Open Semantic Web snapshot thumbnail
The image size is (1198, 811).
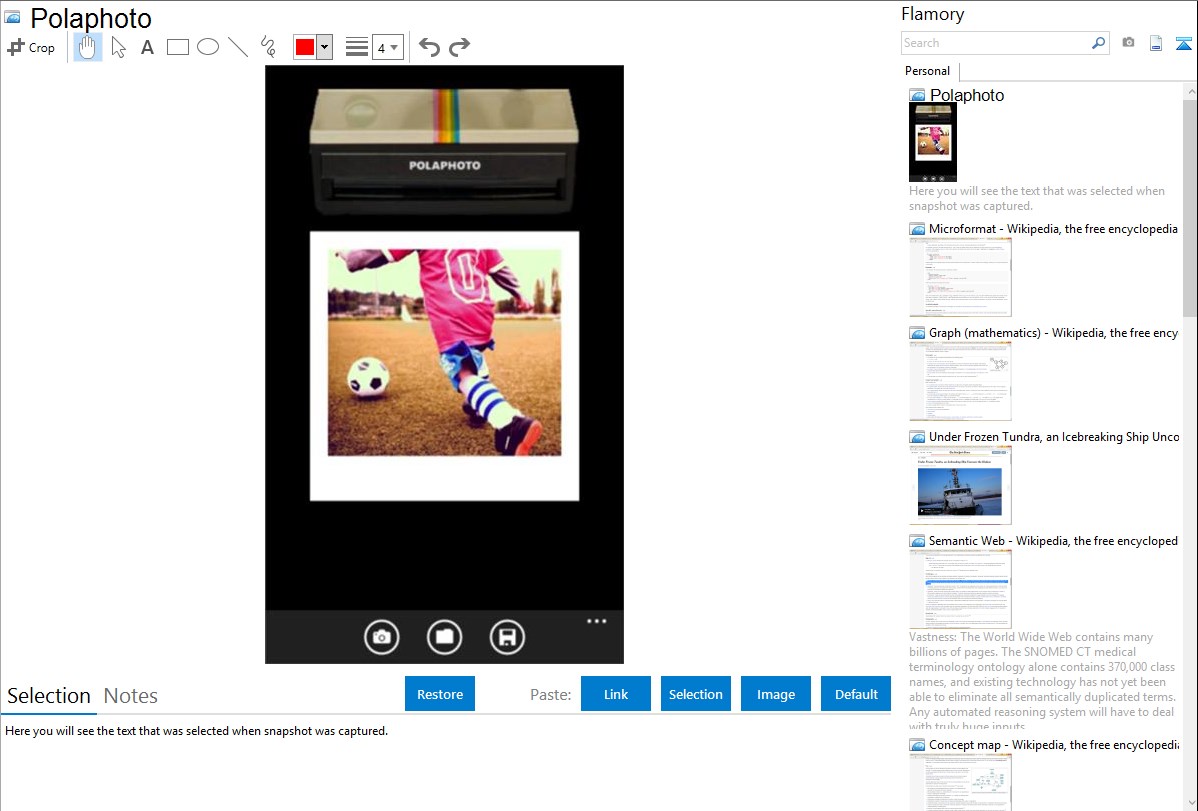click(x=960, y=589)
